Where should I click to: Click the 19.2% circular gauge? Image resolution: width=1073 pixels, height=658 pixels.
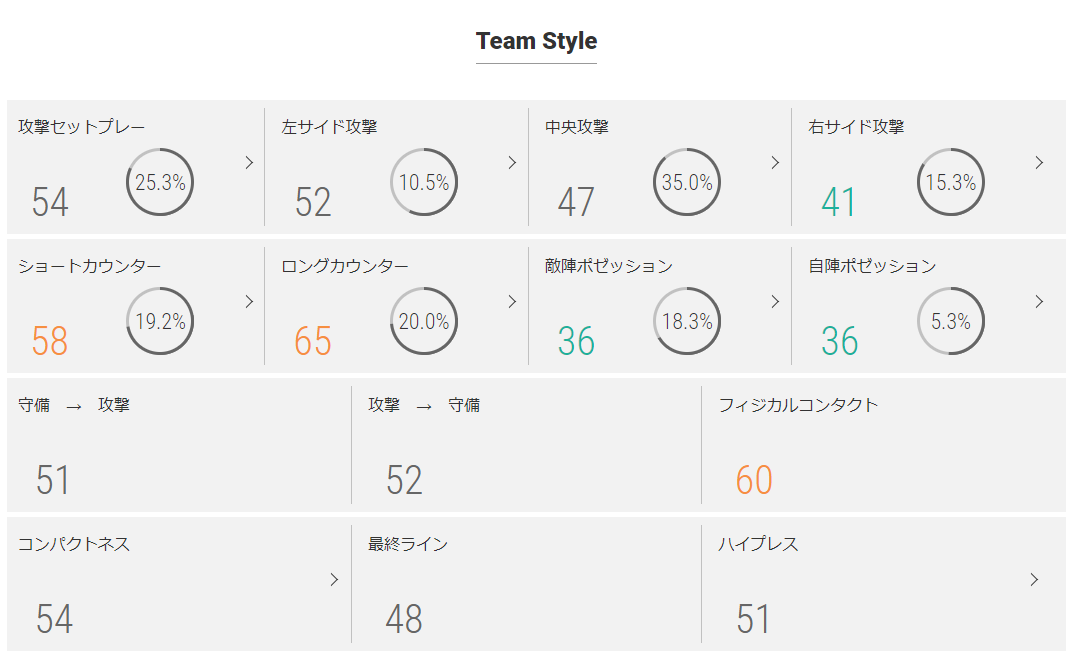160,321
